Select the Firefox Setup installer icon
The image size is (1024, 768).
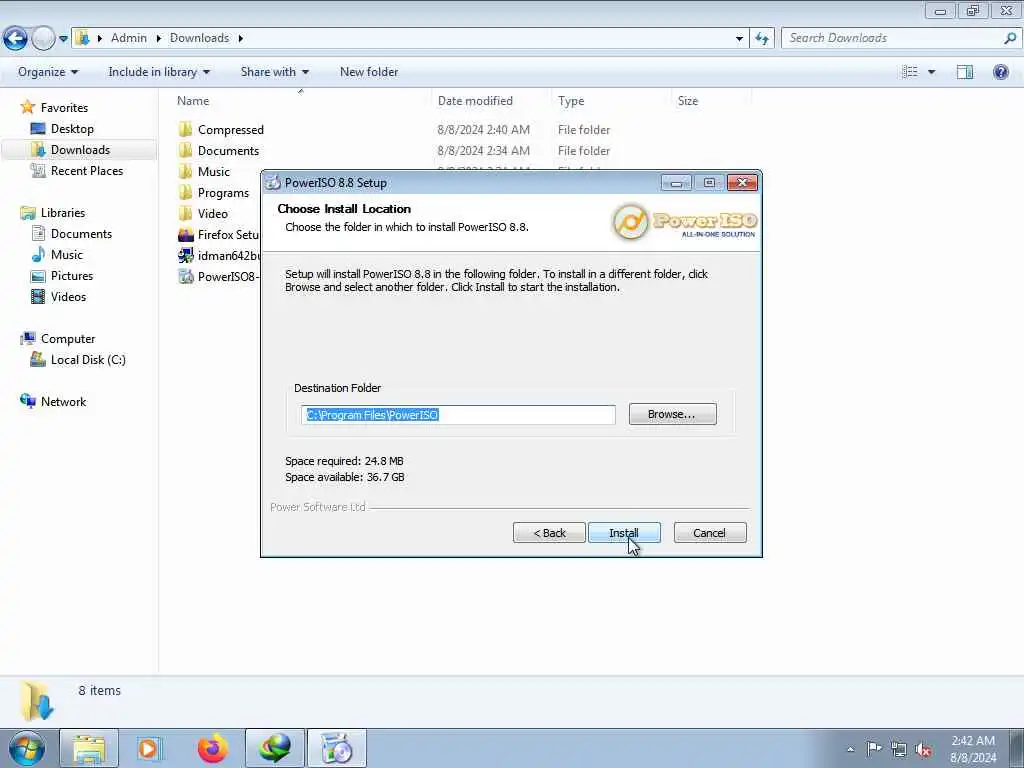pyautogui.click(x=185, y=234)
